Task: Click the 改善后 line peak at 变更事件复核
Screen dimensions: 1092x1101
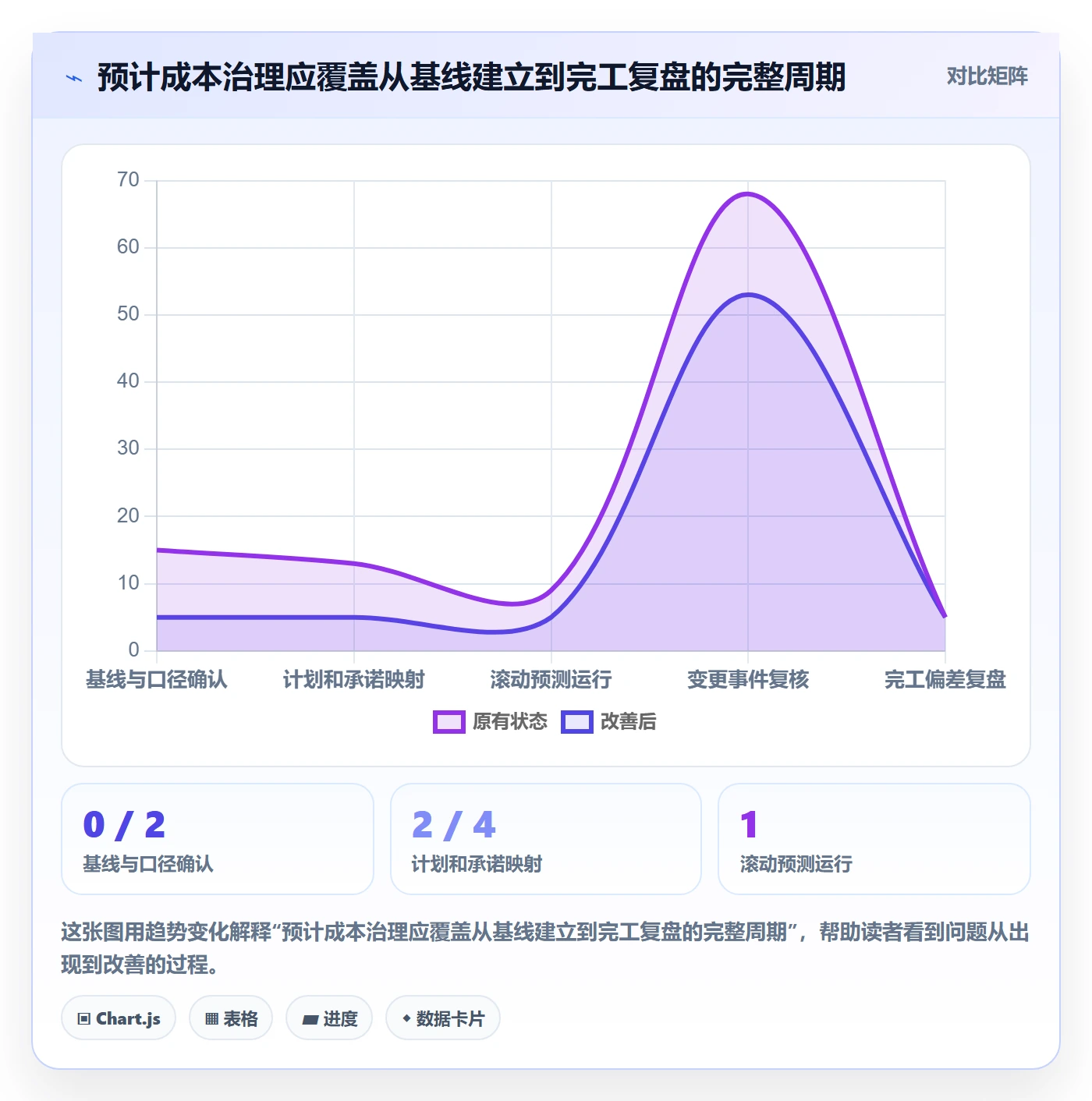Action: [x=748, y=294]
